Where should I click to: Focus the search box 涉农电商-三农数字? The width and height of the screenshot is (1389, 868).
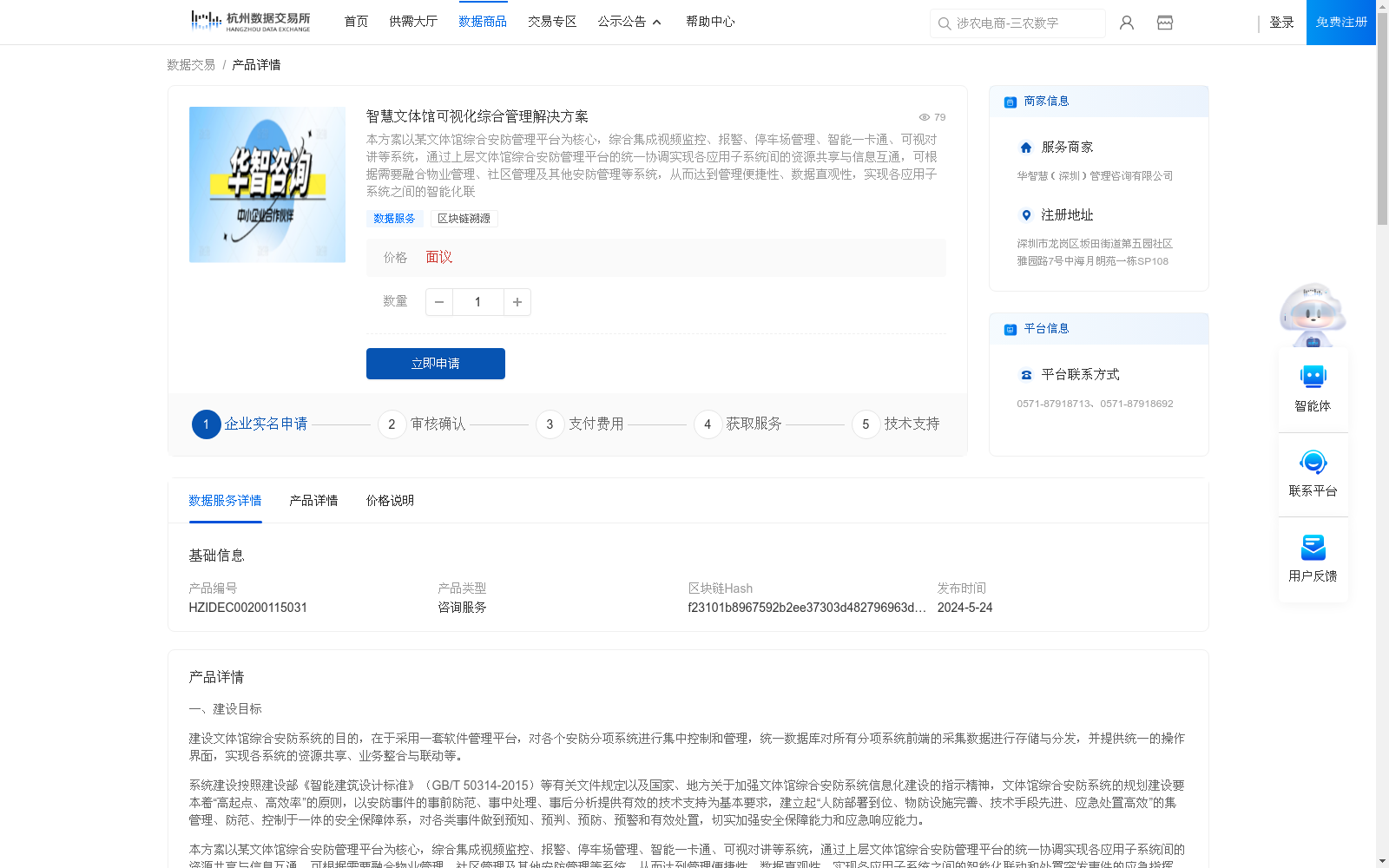(1017, 23)
